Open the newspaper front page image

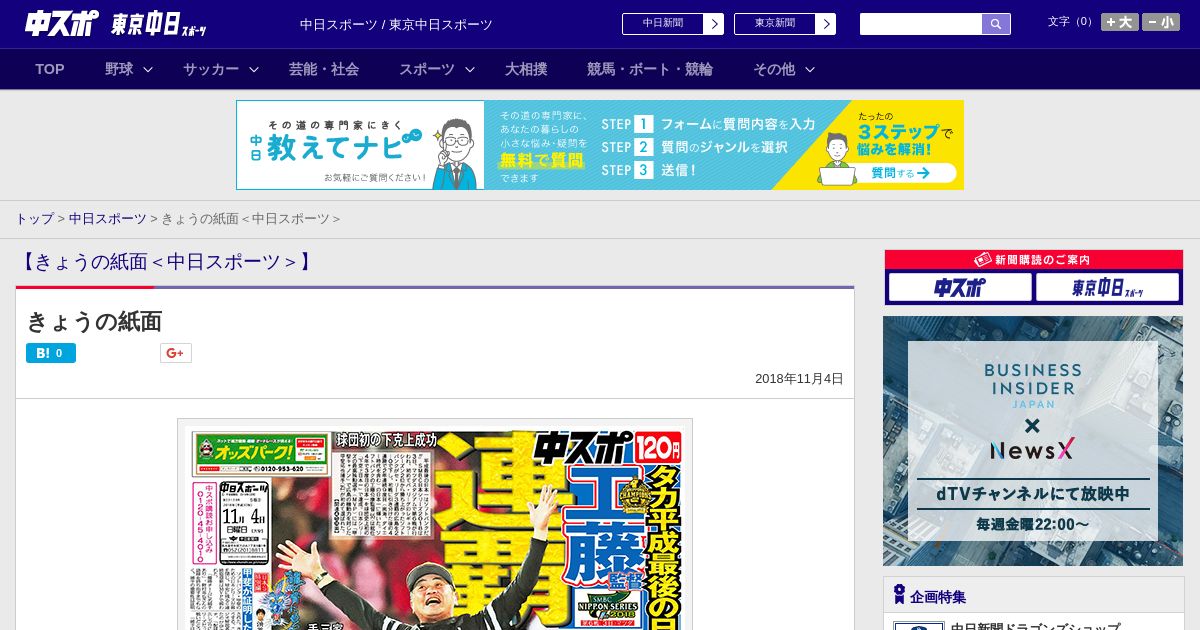pos(435,525)
